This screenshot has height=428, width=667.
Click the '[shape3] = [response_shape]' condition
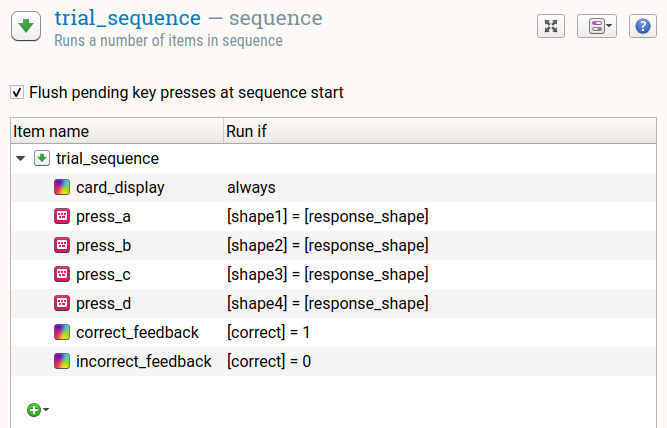point(328,274)
